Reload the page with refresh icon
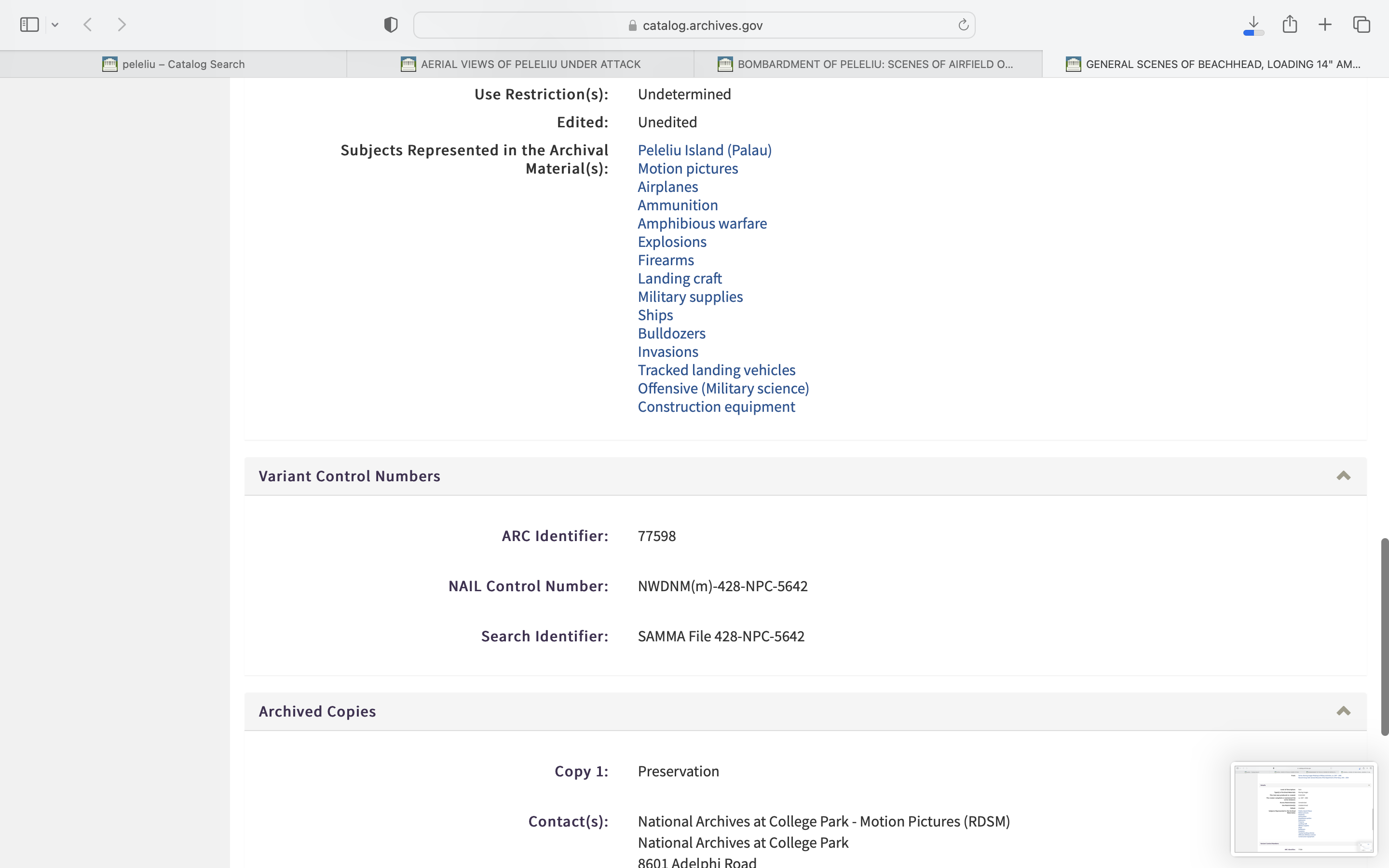Viewport: 1389px width, 868px height. [x=963, y=25]
